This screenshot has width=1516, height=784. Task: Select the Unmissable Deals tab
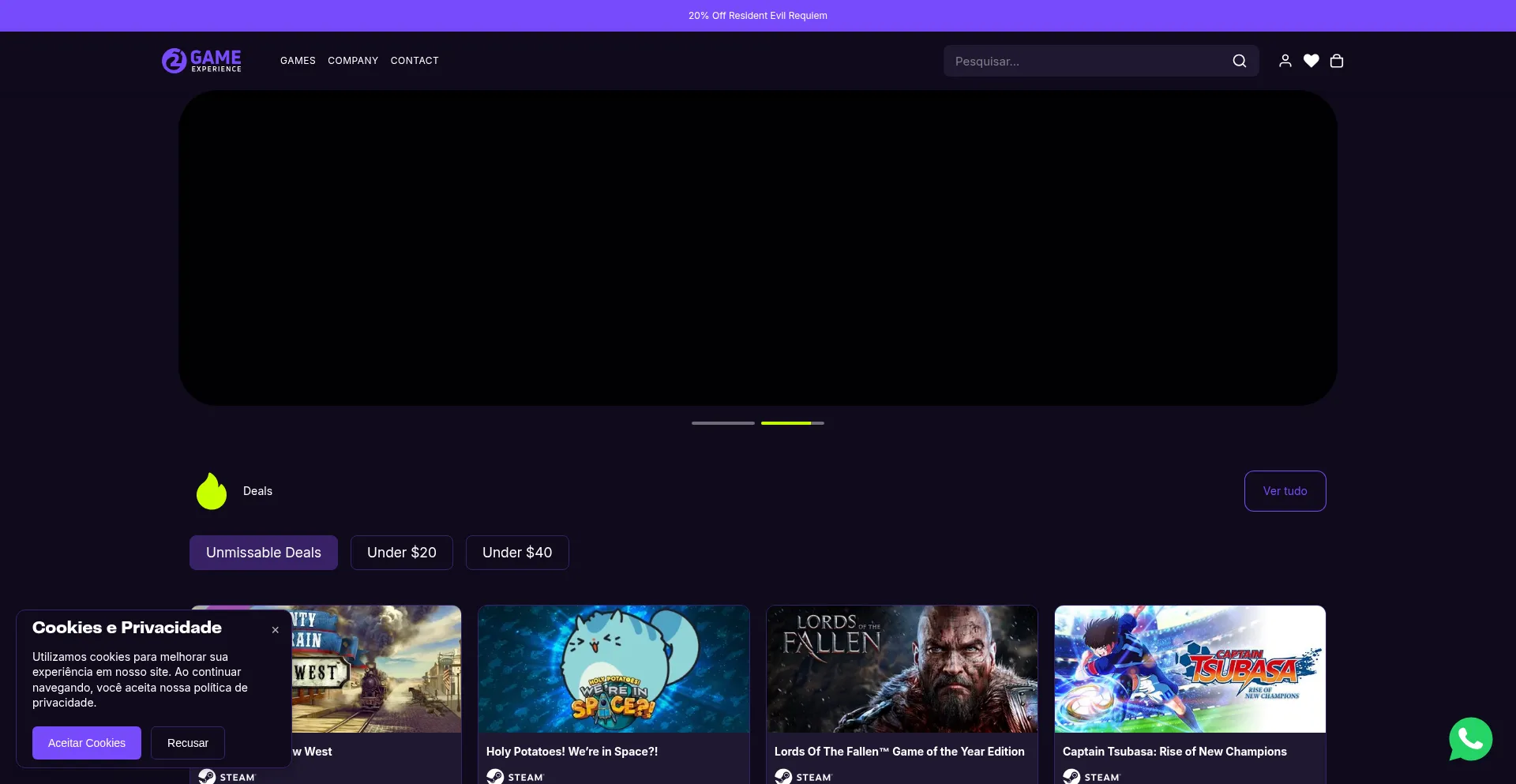264,553
